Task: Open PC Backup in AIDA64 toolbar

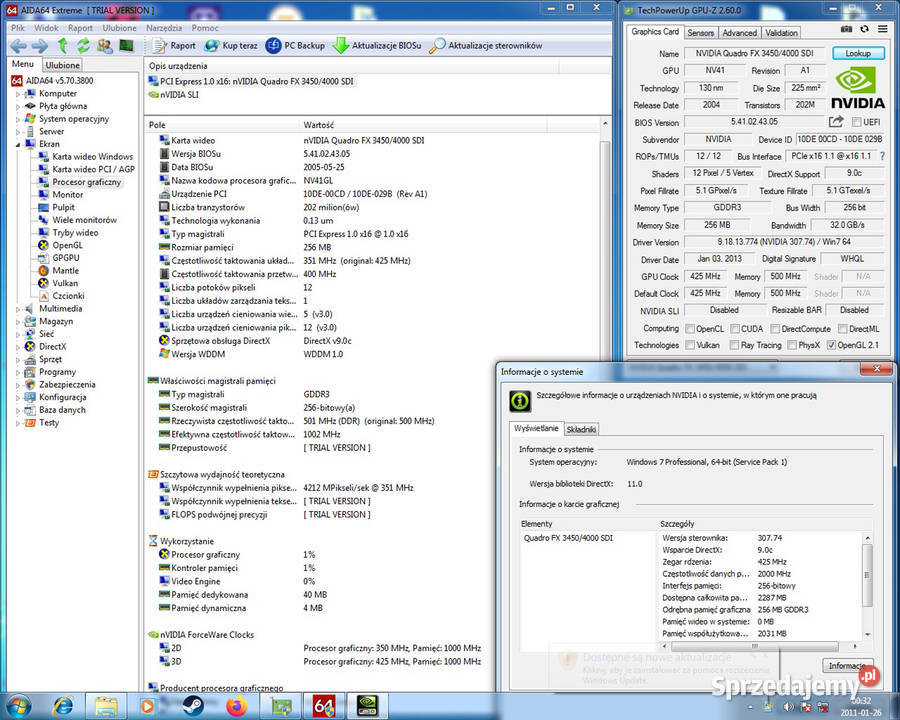Action: [296, 45]
